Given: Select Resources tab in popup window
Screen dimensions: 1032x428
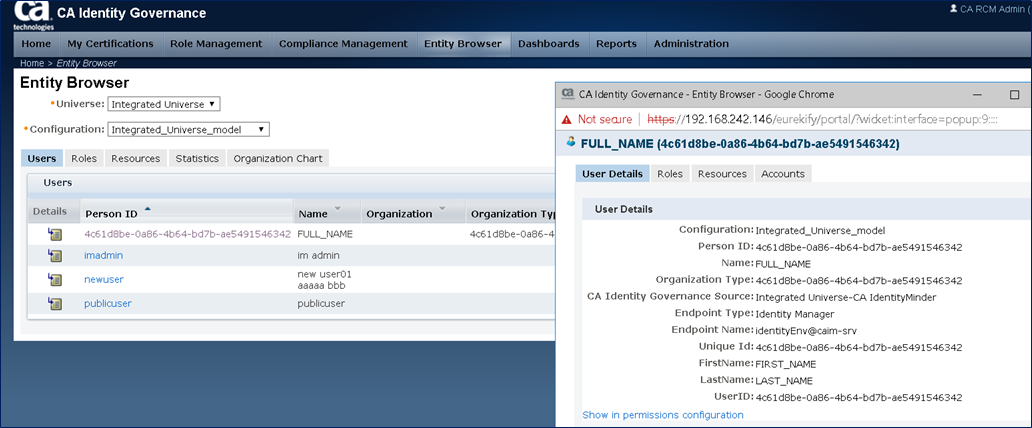Looking at the screenshot, I should tap(722, 174).
